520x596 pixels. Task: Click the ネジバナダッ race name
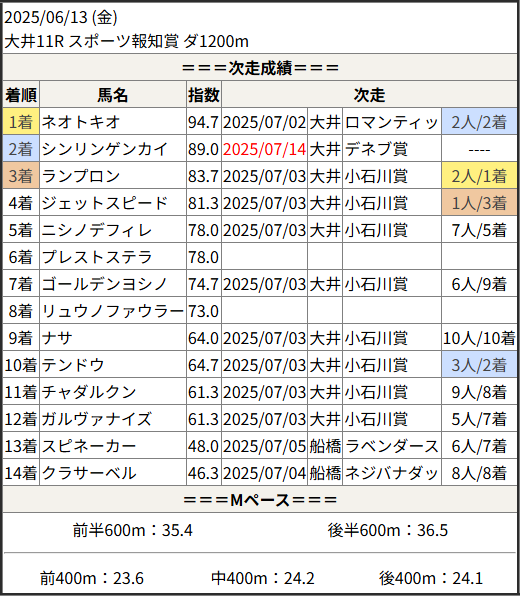click(x=392, y=473)
